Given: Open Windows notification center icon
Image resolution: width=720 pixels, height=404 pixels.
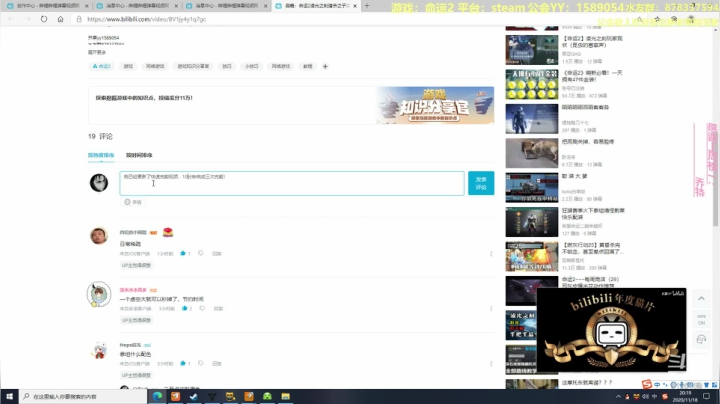Looking at the screenshot, I should point(706,396).
